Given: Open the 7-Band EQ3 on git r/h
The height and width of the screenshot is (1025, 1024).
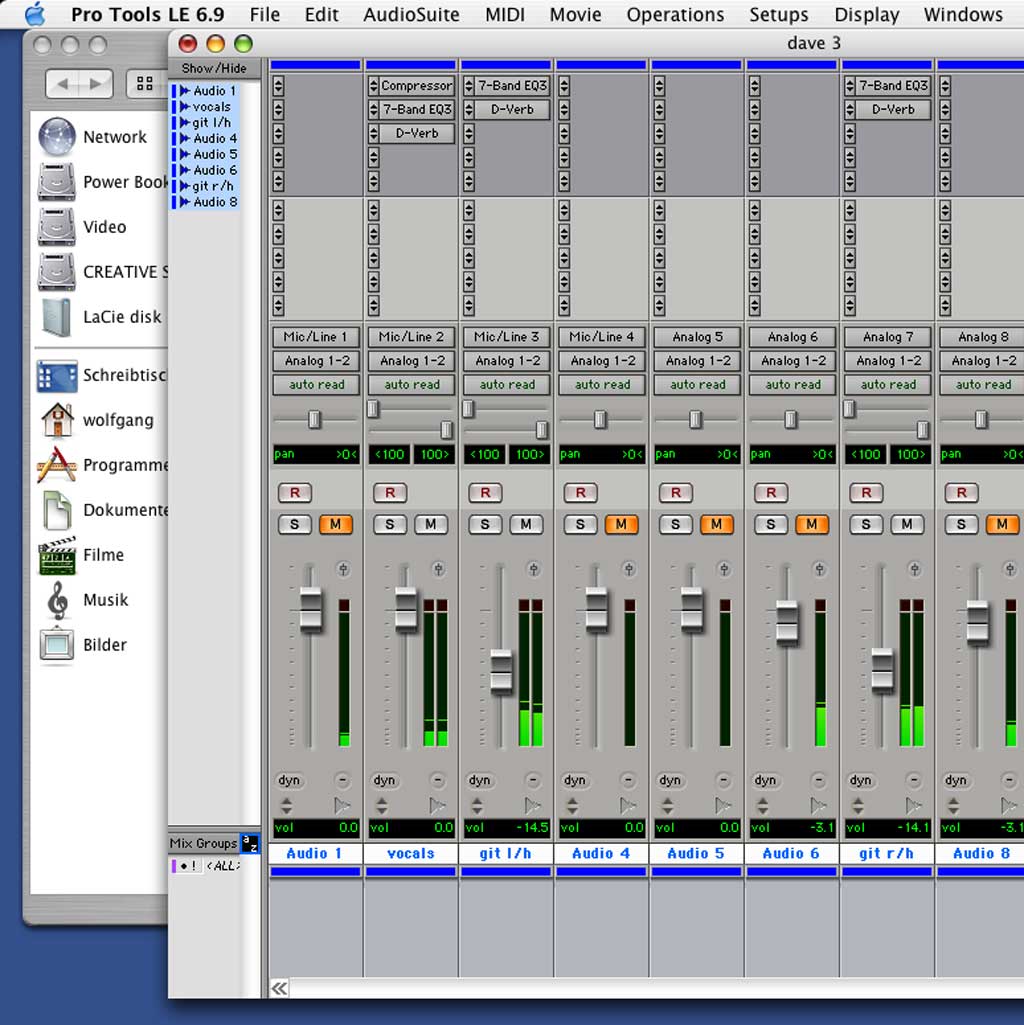Looking at the screenshot, I should tap(893, 86).
